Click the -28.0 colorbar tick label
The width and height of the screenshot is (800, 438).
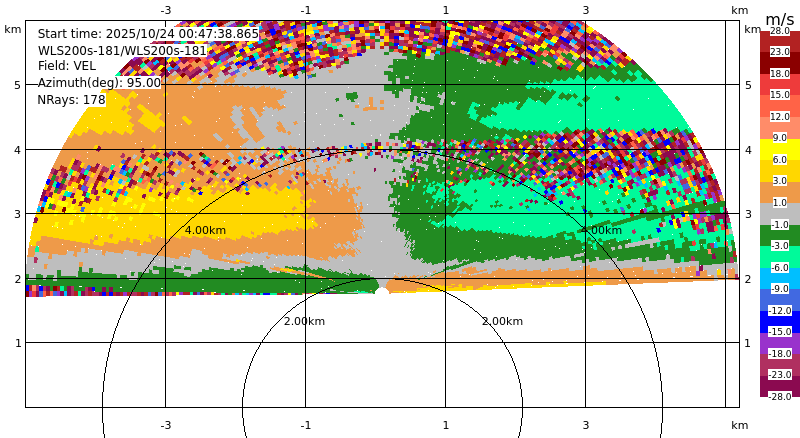click(780, 397)
